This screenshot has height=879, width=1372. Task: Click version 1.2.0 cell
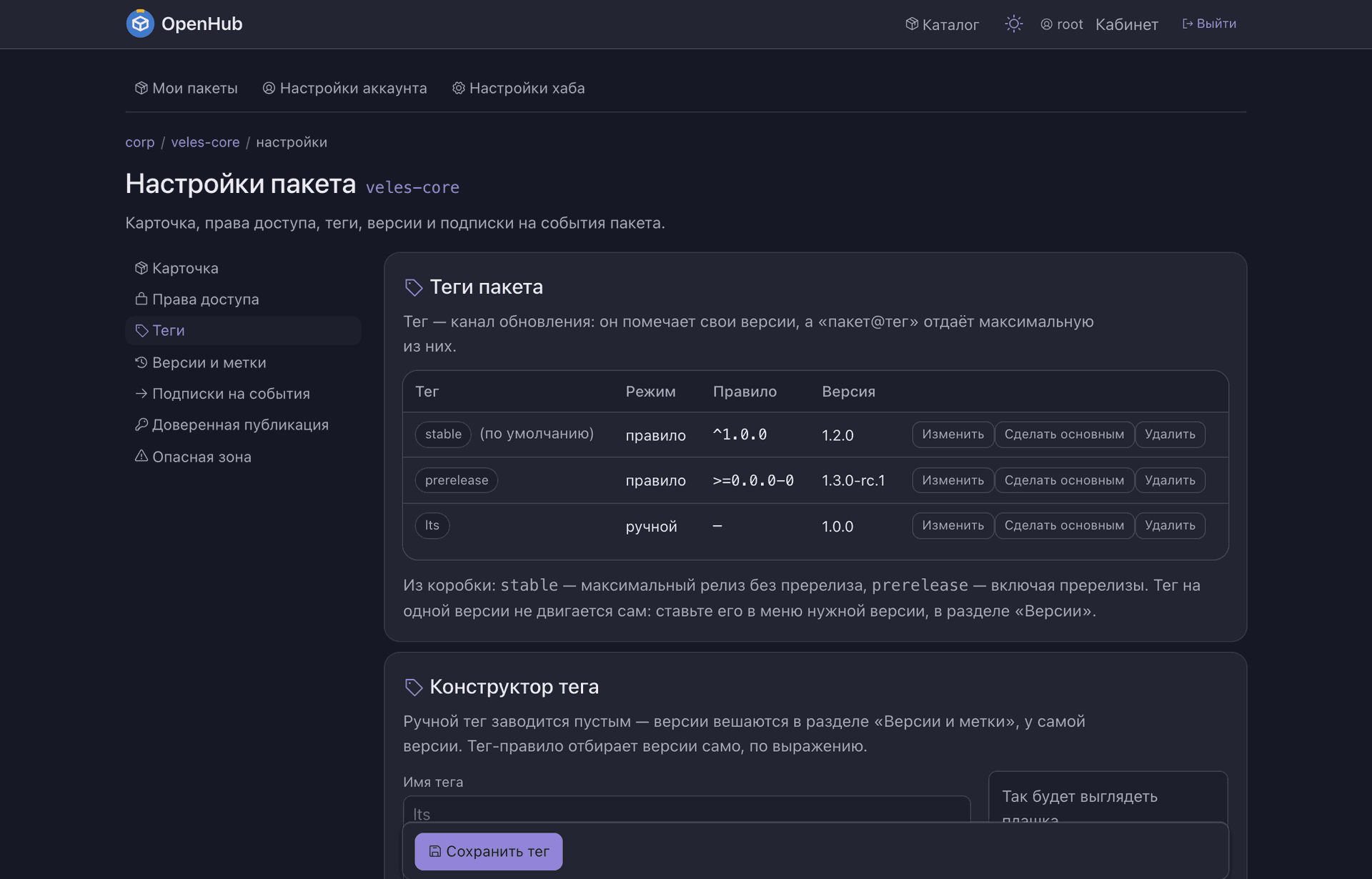(x=837, y=435)
